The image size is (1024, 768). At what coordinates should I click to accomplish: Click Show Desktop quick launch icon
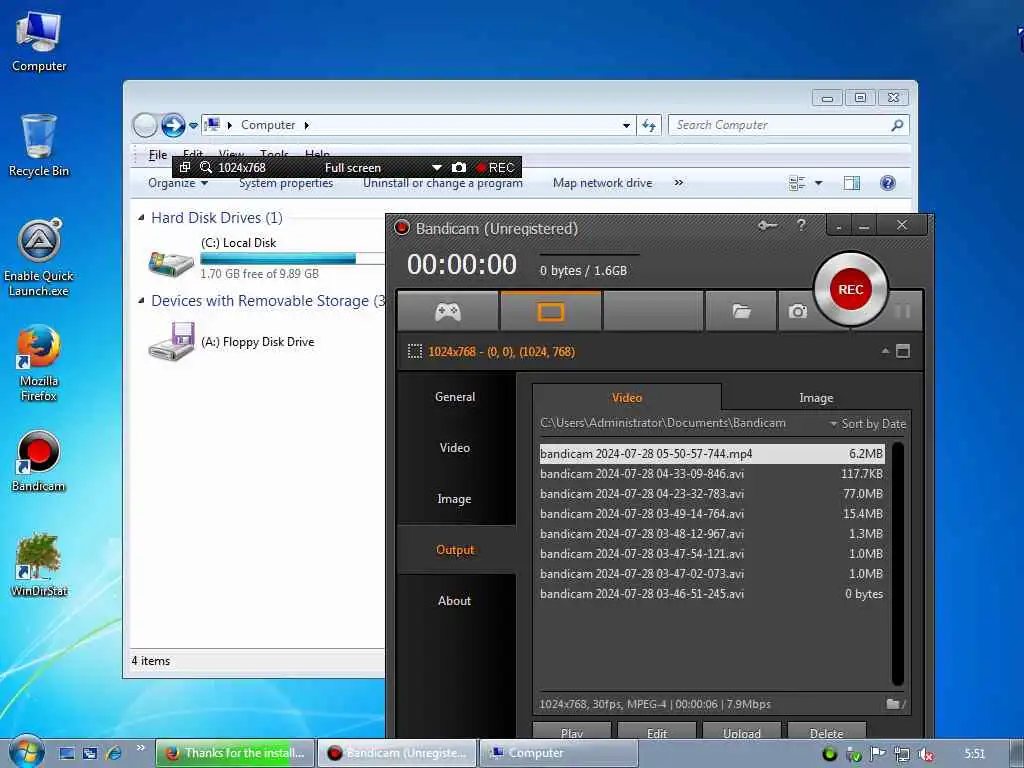pyautogui.click(x=67, y=753)
